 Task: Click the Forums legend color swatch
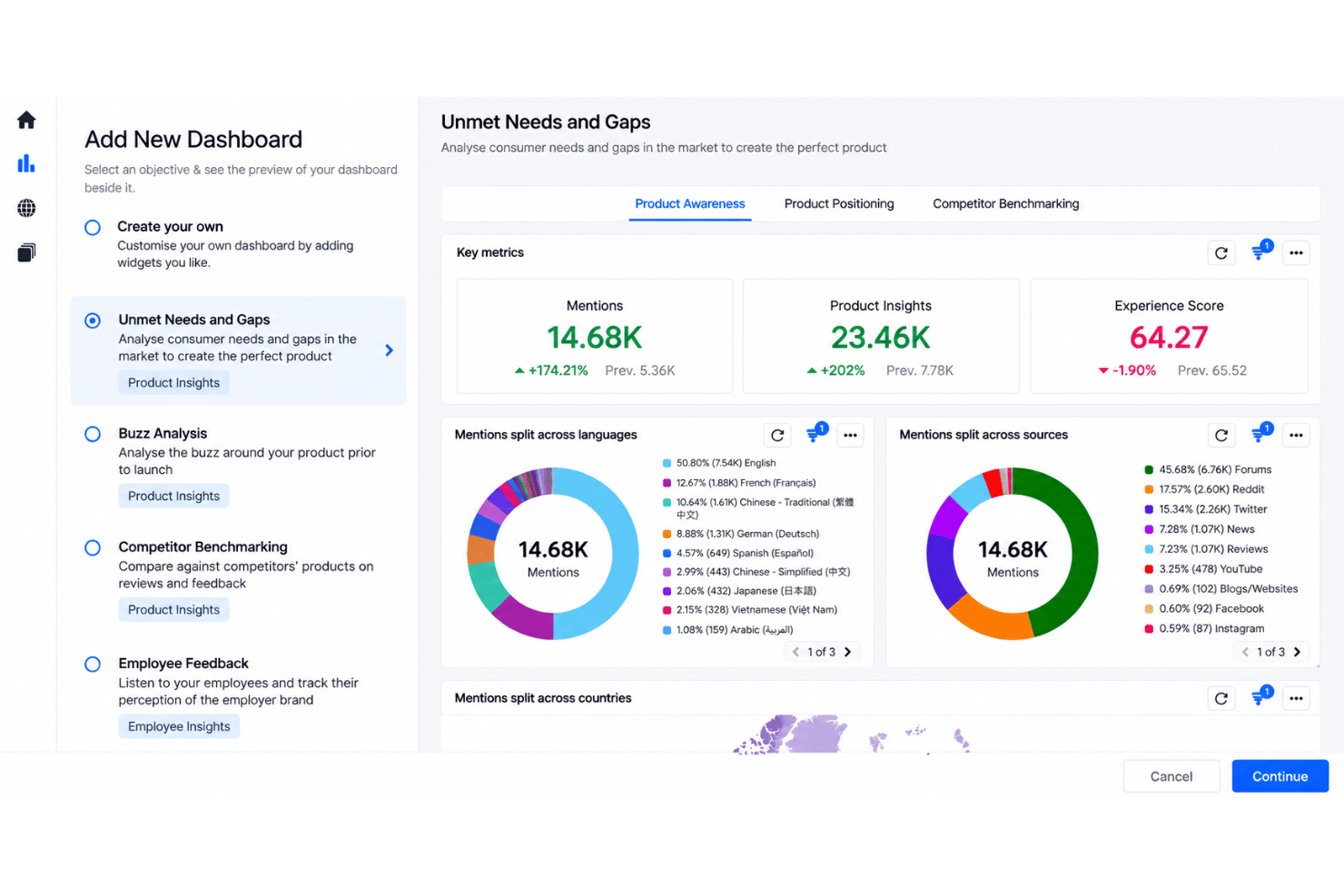pyautogui.click(x=1149, y=469)
